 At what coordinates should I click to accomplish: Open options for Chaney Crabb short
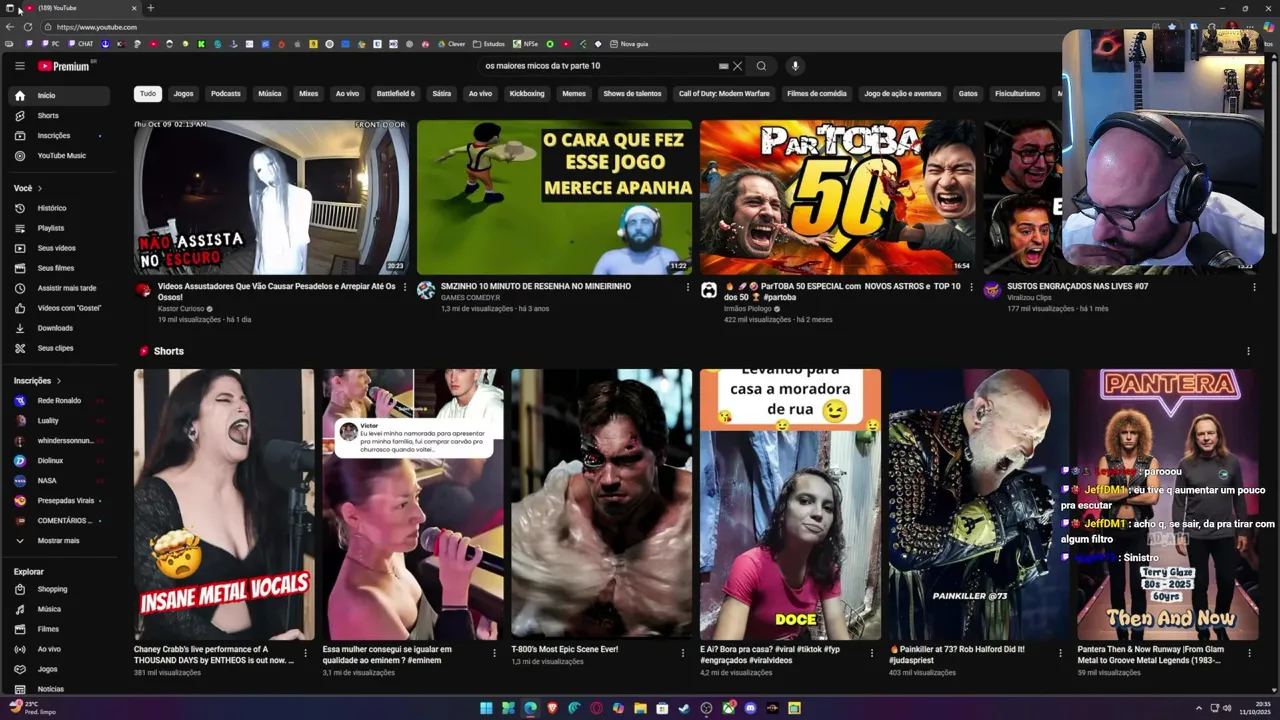pos(306,653)
